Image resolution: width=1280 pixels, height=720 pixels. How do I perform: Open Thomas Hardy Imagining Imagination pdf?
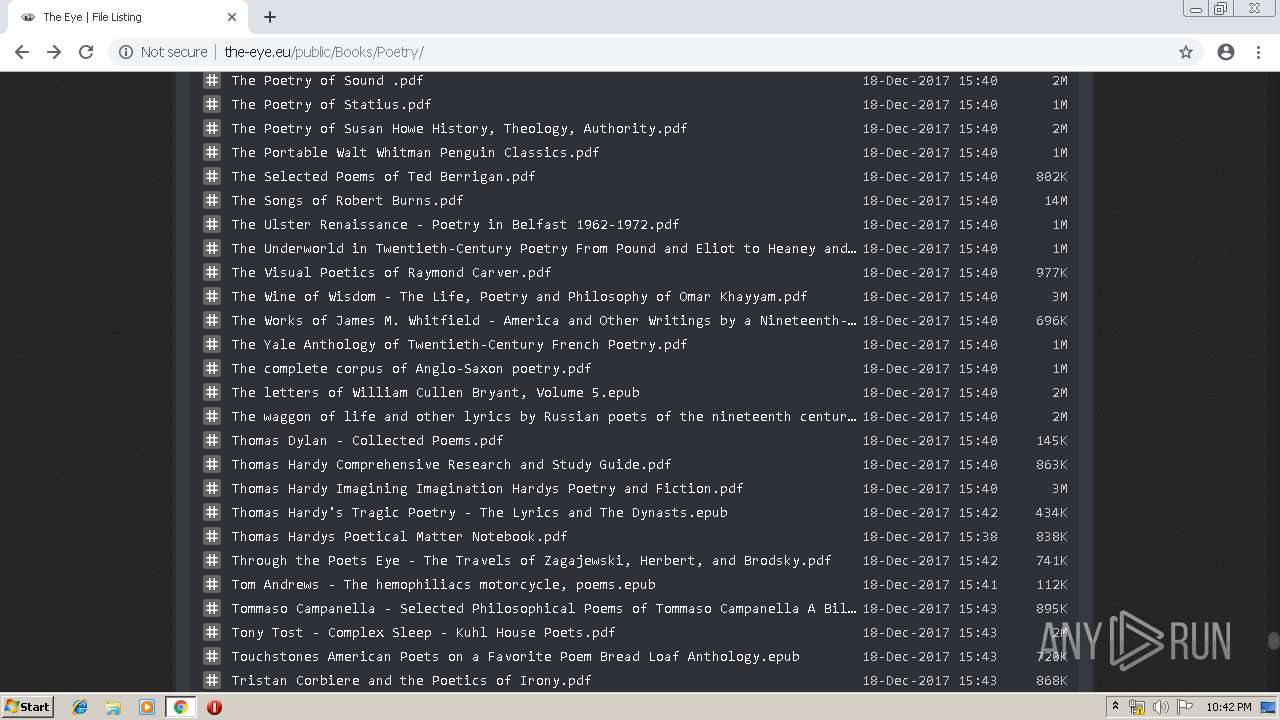487,488
